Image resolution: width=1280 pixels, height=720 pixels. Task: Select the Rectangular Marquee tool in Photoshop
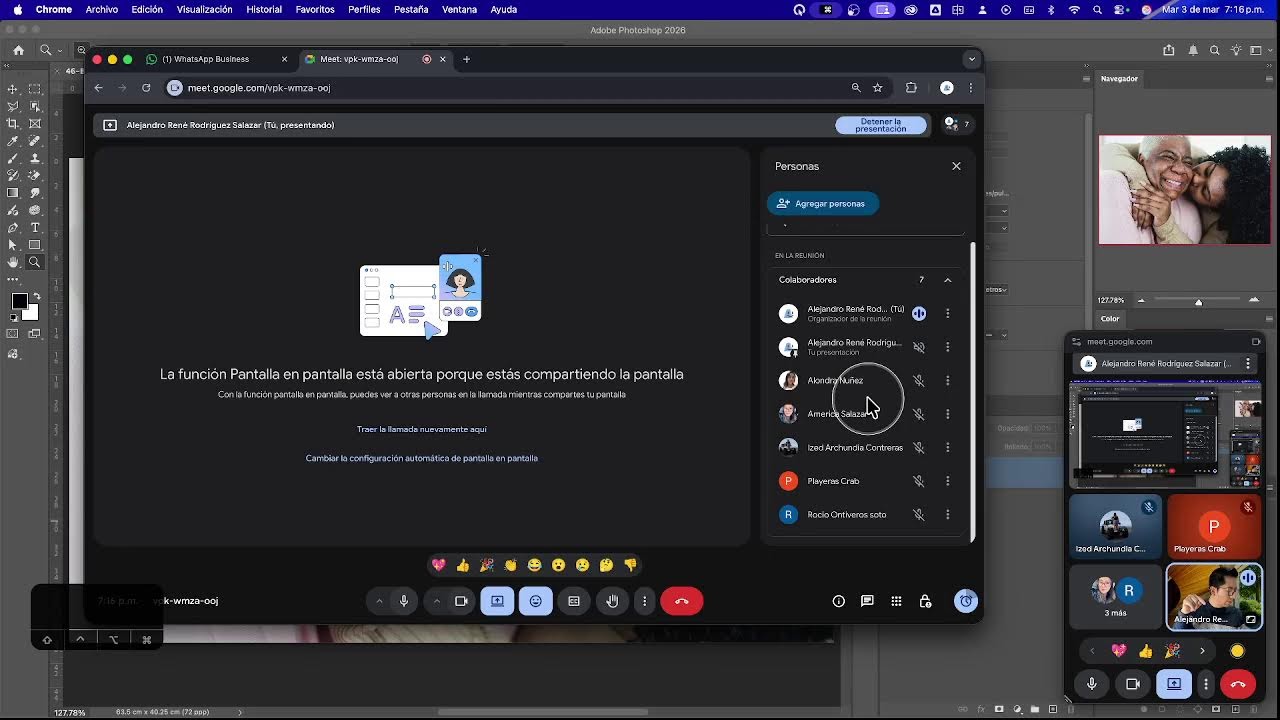35,89
